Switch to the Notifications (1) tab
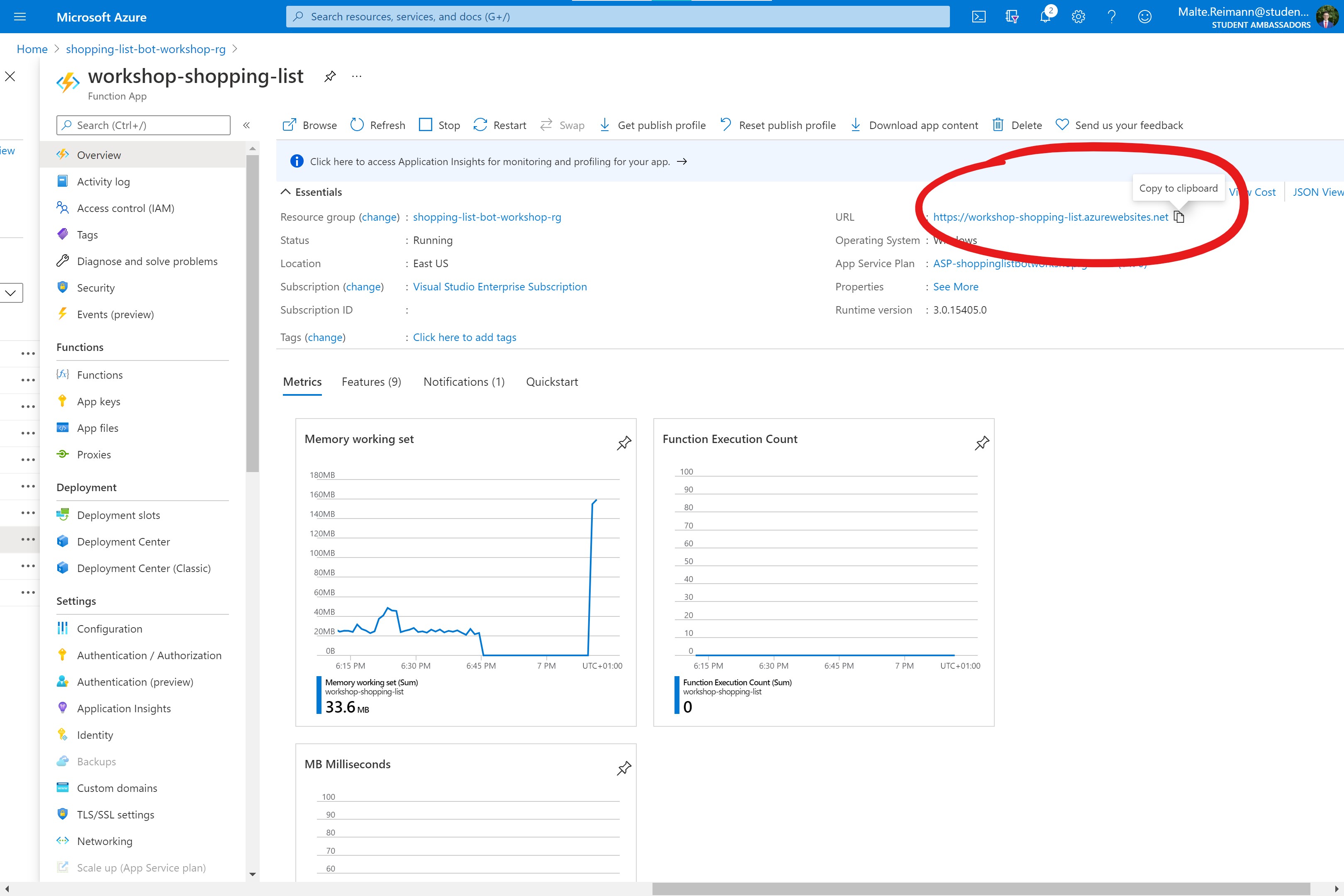Screen dimensions: 1344x896 463,382
